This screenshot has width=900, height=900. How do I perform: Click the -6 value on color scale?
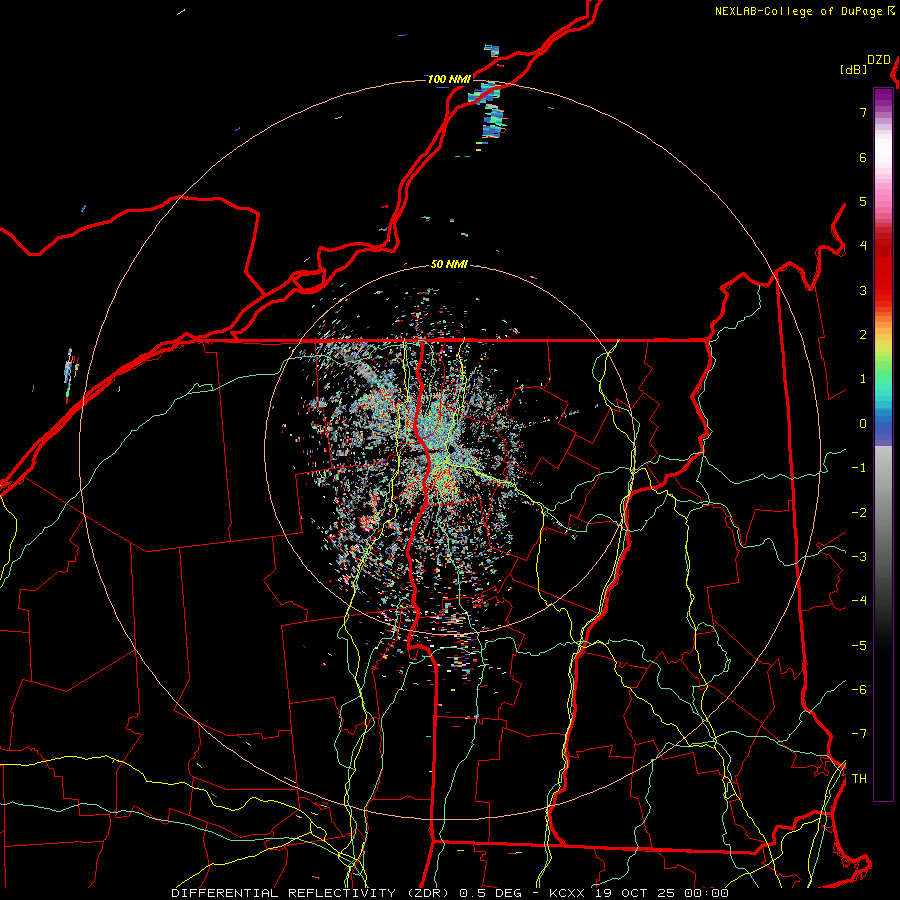pyautogui.click(x=859, y=690)
